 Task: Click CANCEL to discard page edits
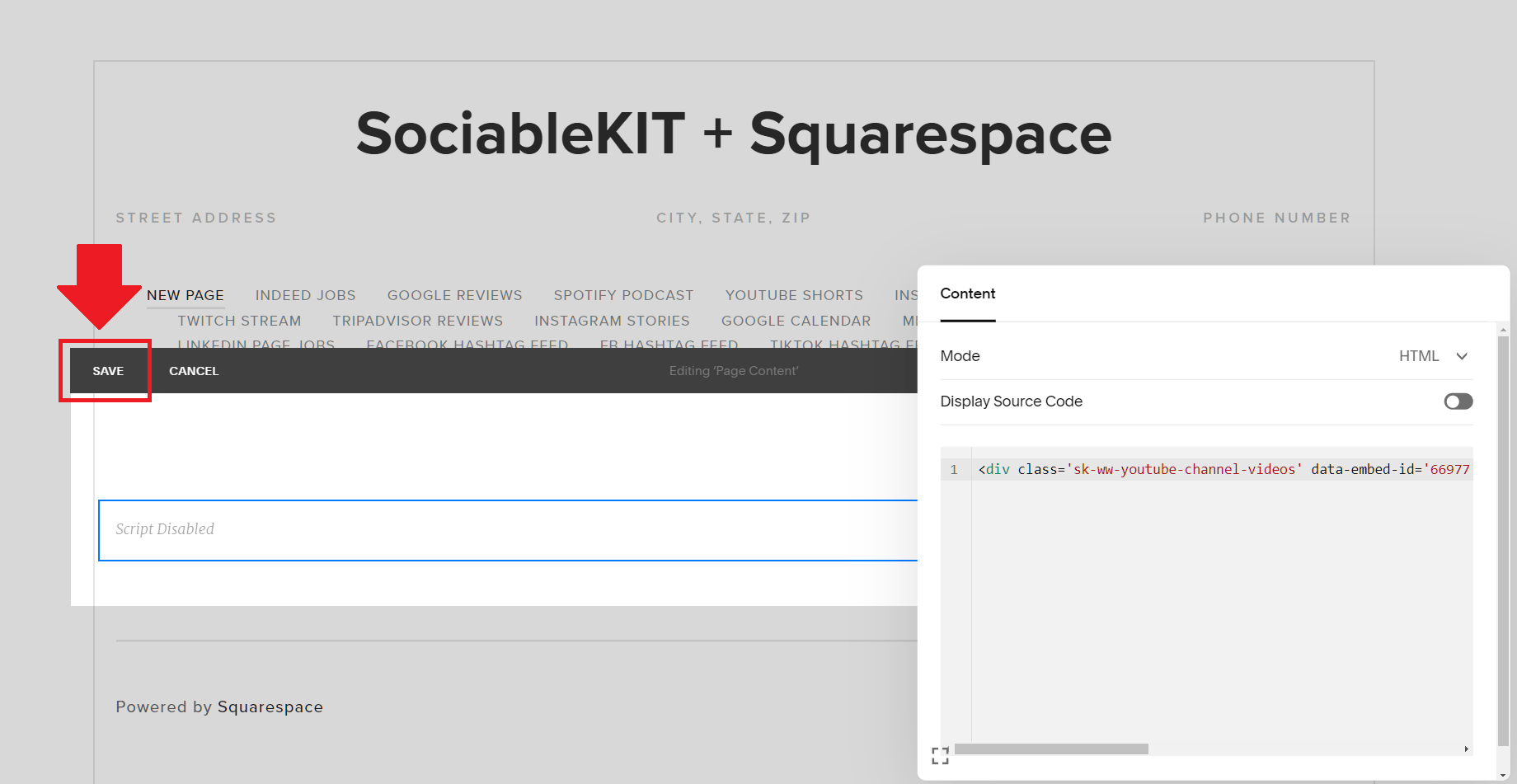tap(193, 371)
